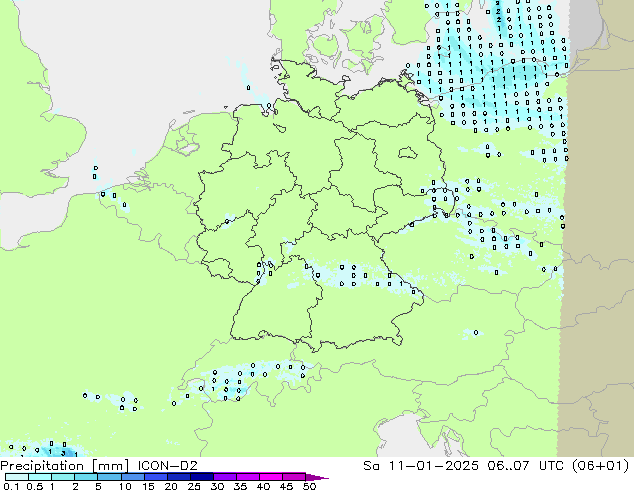634x490 pixels.
Task: Click the legend value '35'
Action: (240, 486)
